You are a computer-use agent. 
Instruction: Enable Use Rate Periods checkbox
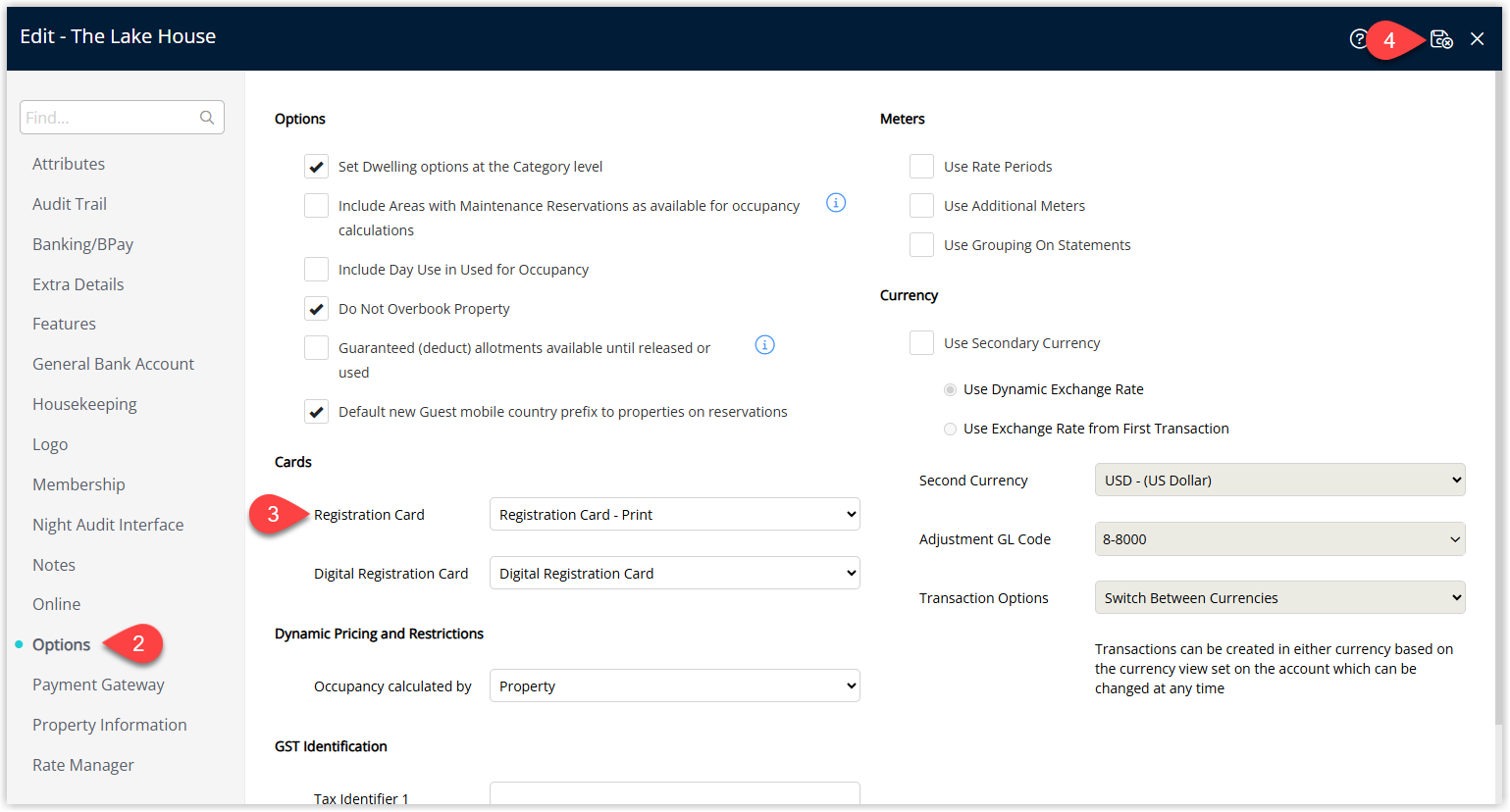pos(921,167)
